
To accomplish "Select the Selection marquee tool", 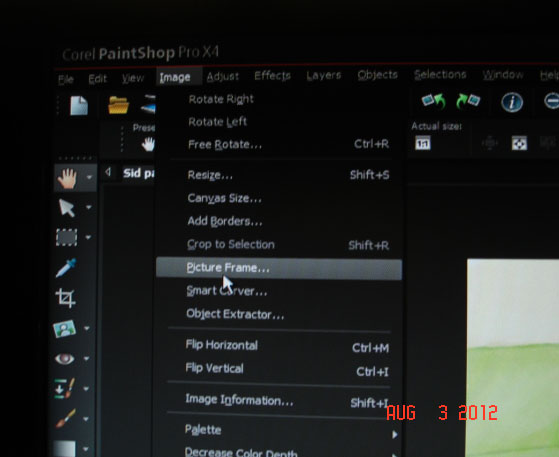I will (67, 237).
